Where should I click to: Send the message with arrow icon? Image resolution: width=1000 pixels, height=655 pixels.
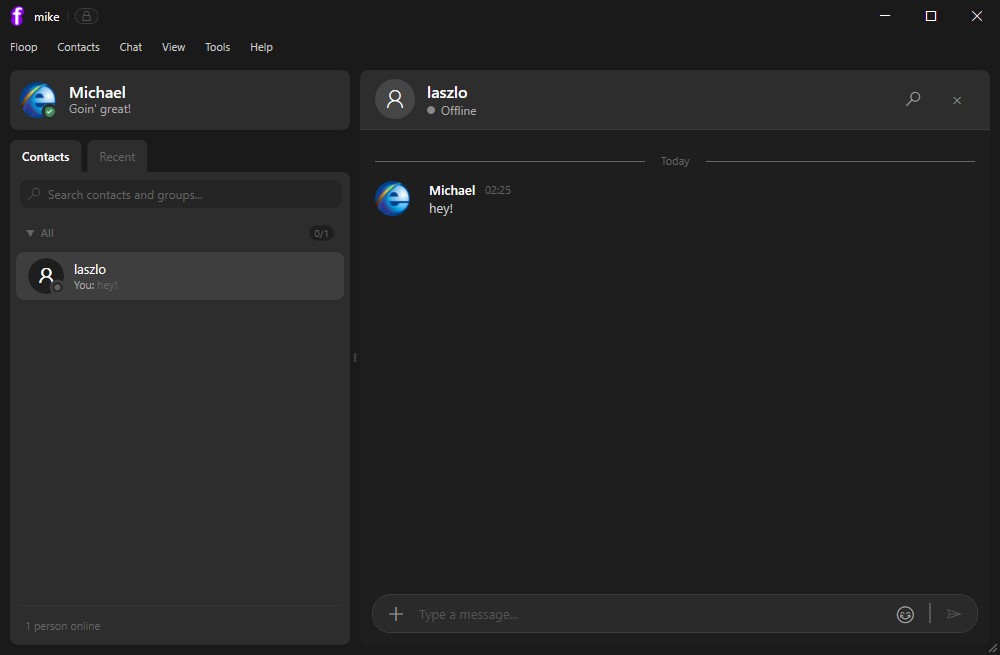[954, 614]
